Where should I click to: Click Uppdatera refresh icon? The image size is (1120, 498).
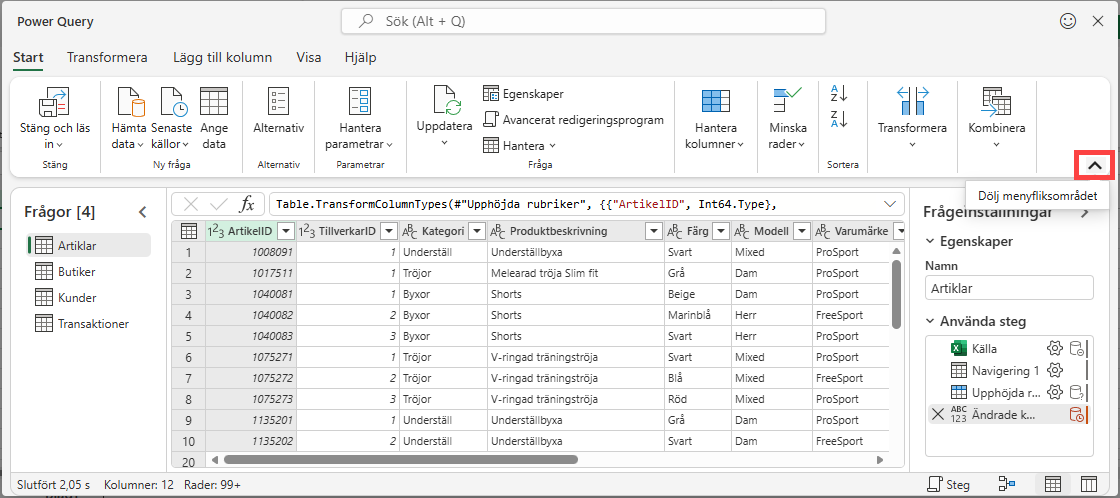(x=445, y=101)
